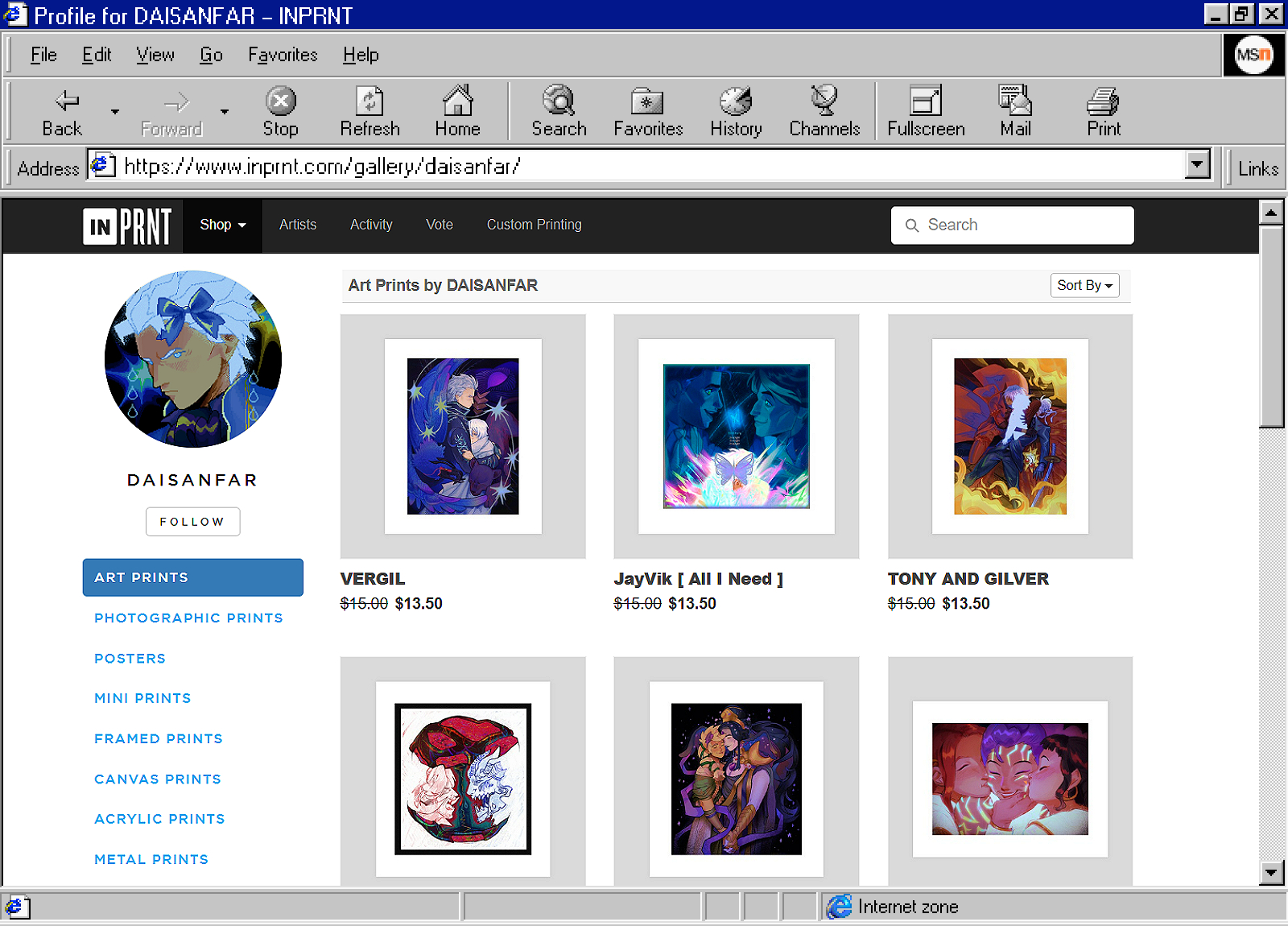Click the vertical scrollbar down arrow
The image size is (1288, 926).
pyautogui.click(x=1271, y=872)
